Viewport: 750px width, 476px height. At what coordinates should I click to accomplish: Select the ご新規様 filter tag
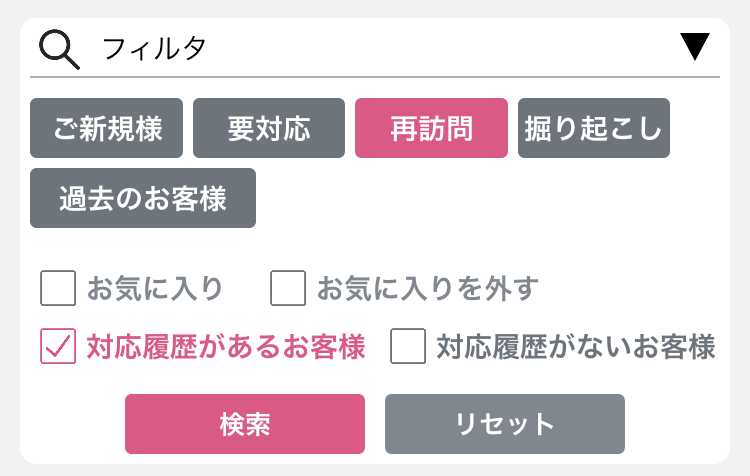point(106,128)
